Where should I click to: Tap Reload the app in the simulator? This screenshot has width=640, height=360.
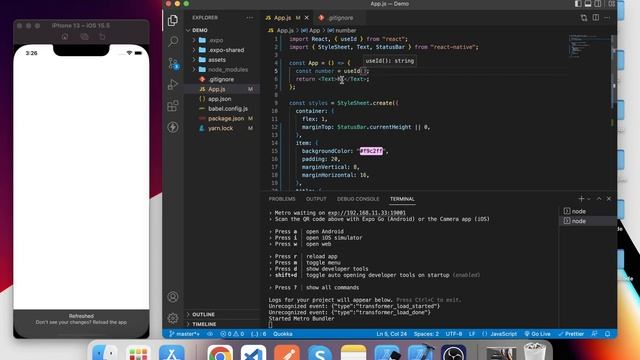[109, 322]
